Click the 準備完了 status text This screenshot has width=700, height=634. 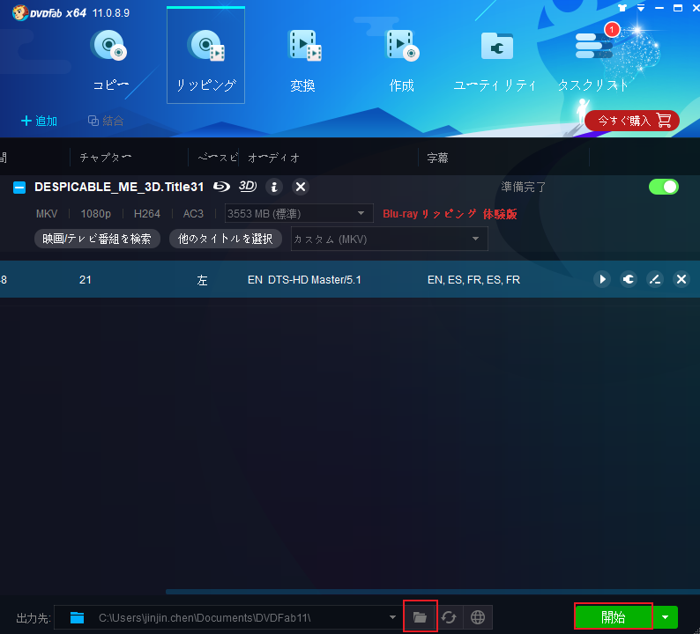click(x=523, y=187)
